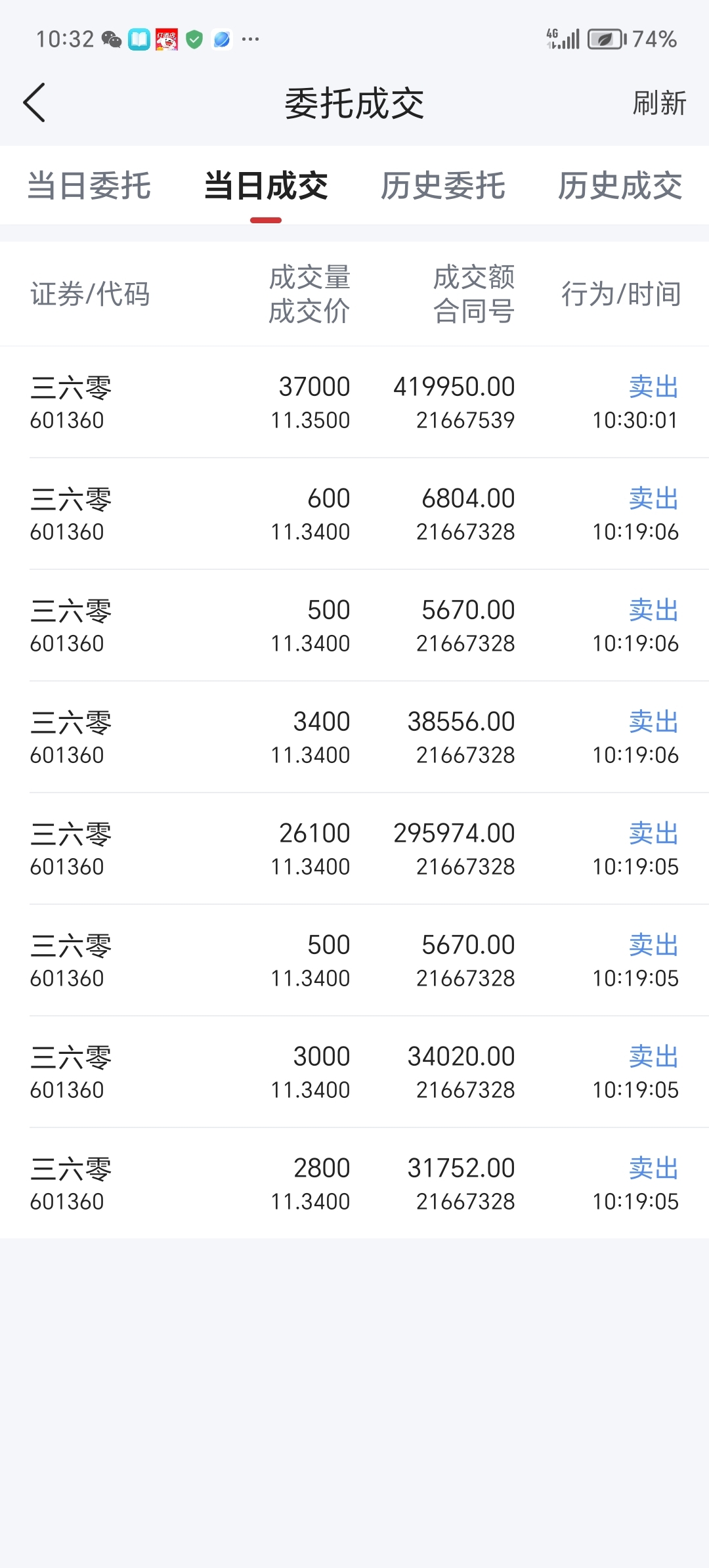The height and width of the screenshot is (1568, 709).
Task: Tap the 证券/代码 column header
Action: 90,294
